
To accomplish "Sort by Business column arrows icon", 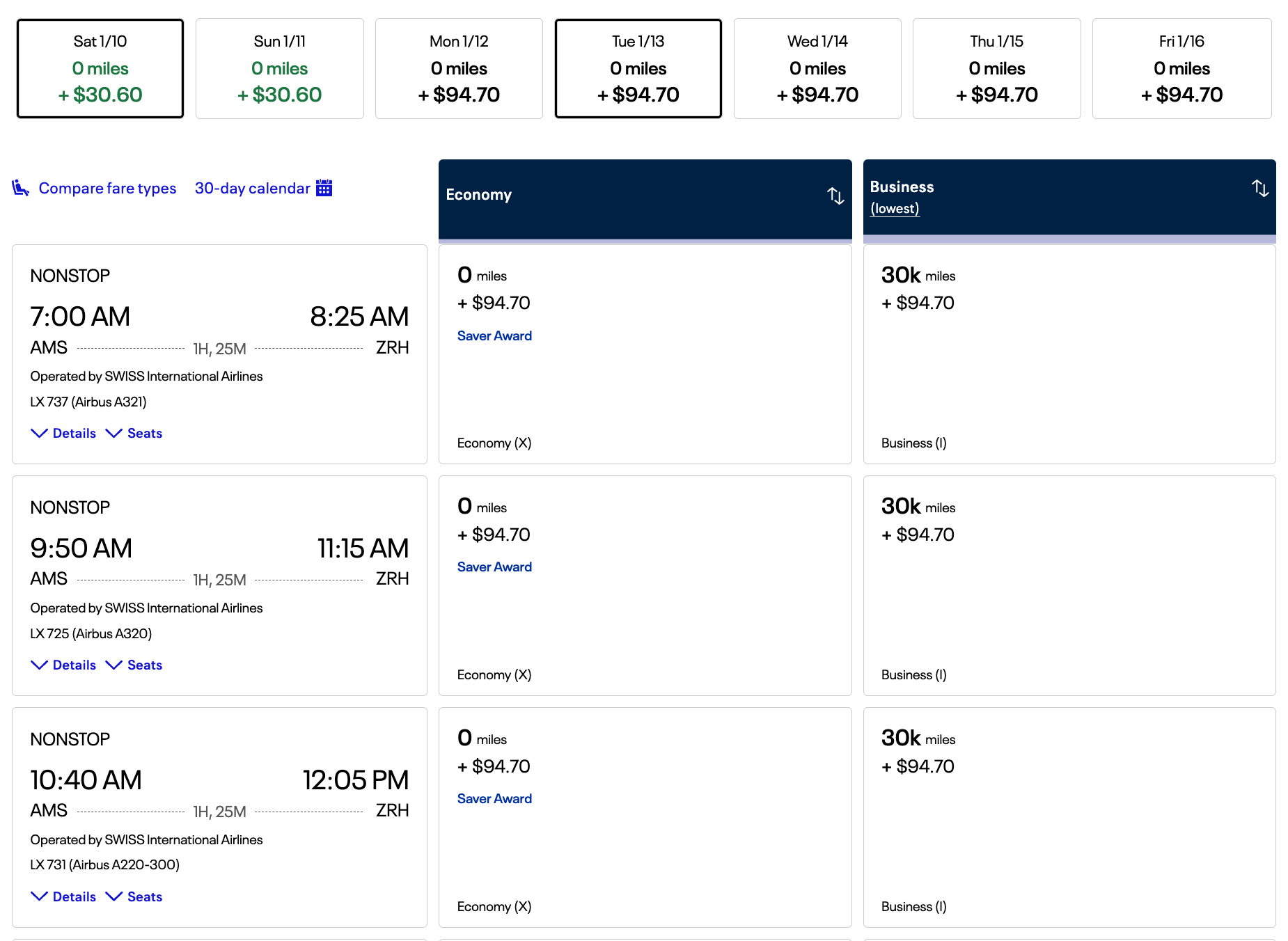I will coord(1260,188).
